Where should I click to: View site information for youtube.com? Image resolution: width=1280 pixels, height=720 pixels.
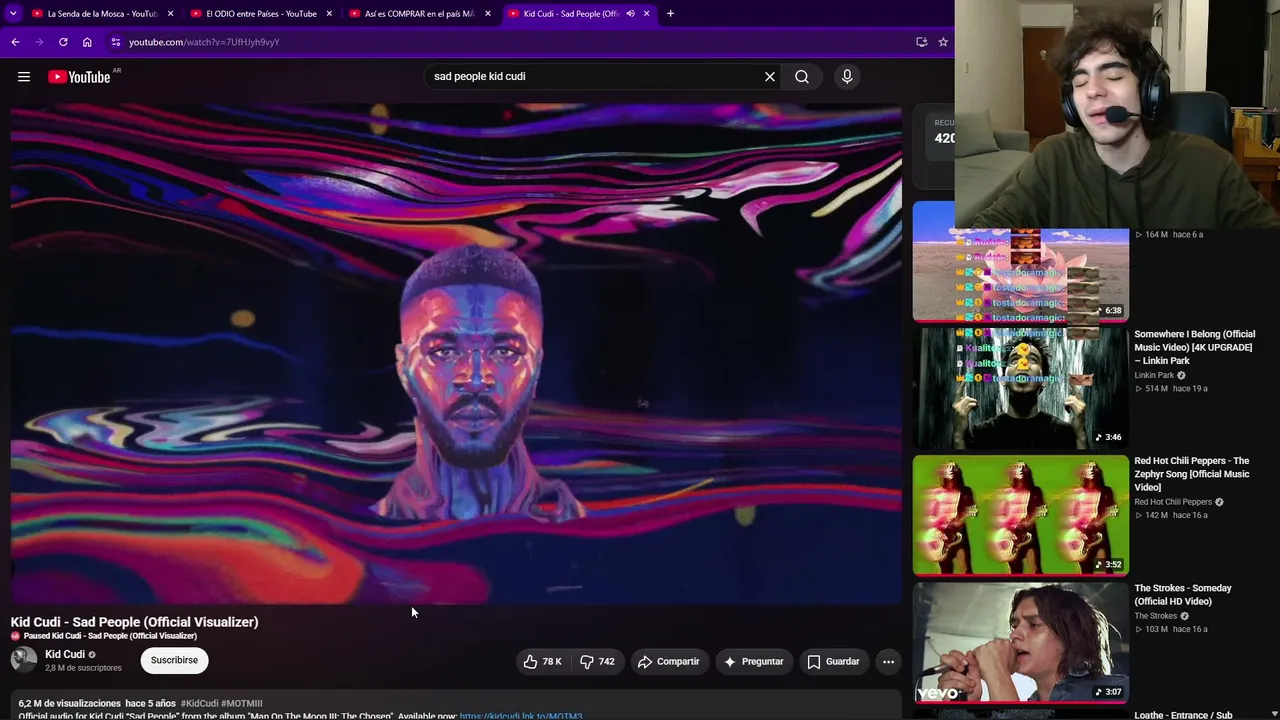click(x=116, y=42)
